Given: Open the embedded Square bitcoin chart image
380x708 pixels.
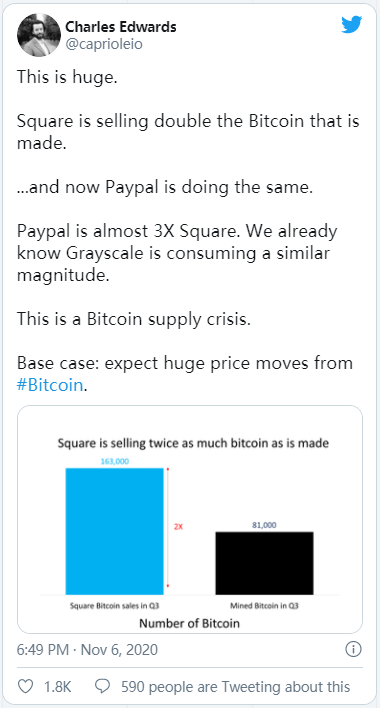Looking at the screenshot, I should coord(190,519).
